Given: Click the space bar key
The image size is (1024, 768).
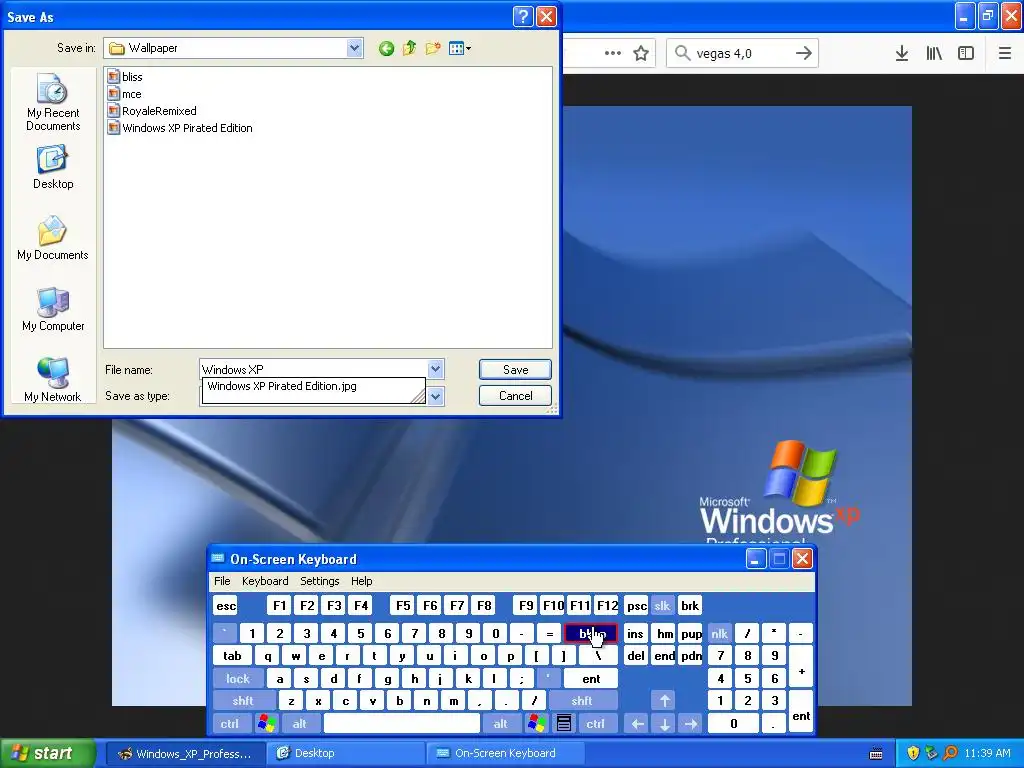Looking at the screenshot, I should pyautogui.click(x=402, y=724).
